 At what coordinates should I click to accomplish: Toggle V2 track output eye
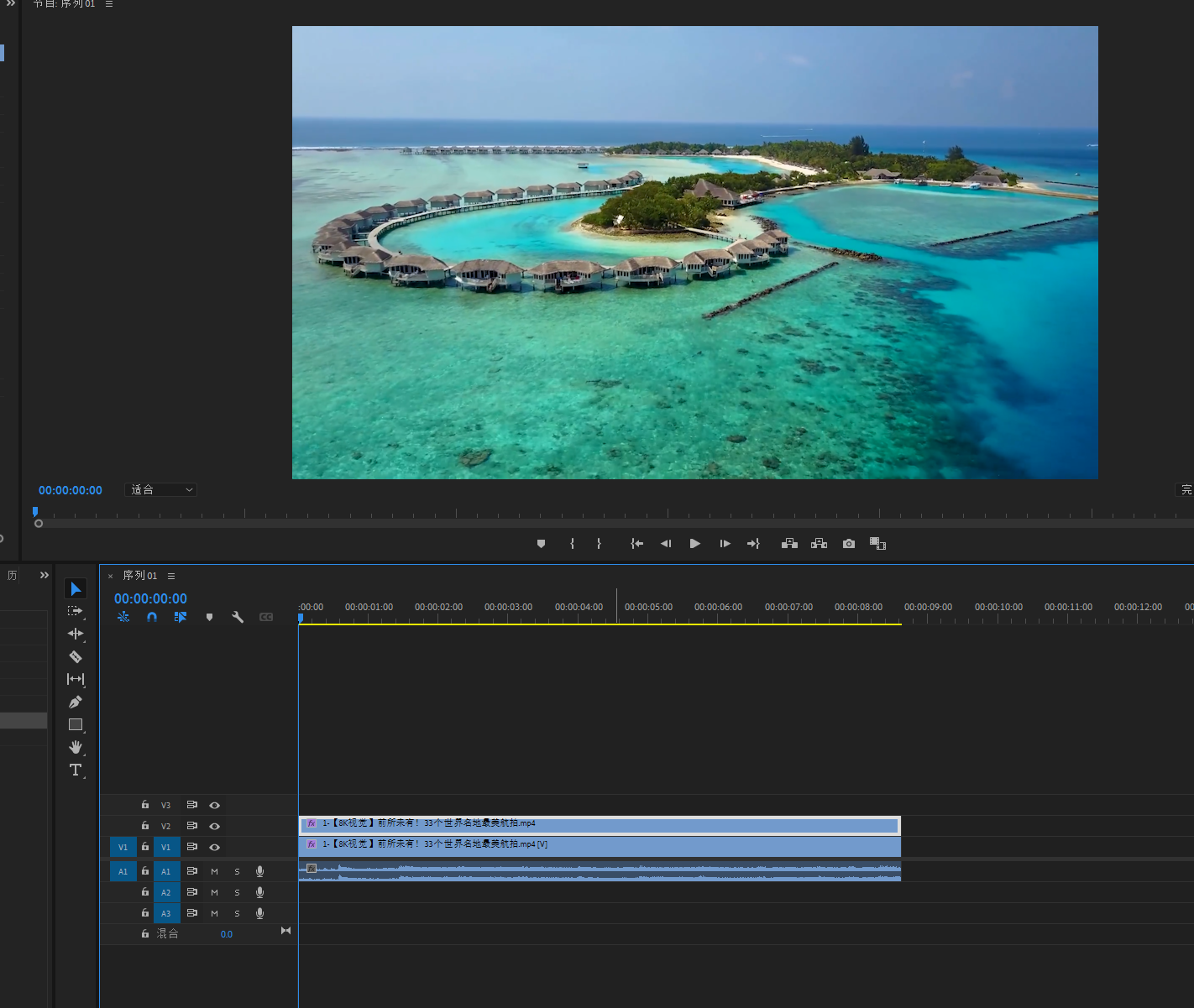point(215,826)
